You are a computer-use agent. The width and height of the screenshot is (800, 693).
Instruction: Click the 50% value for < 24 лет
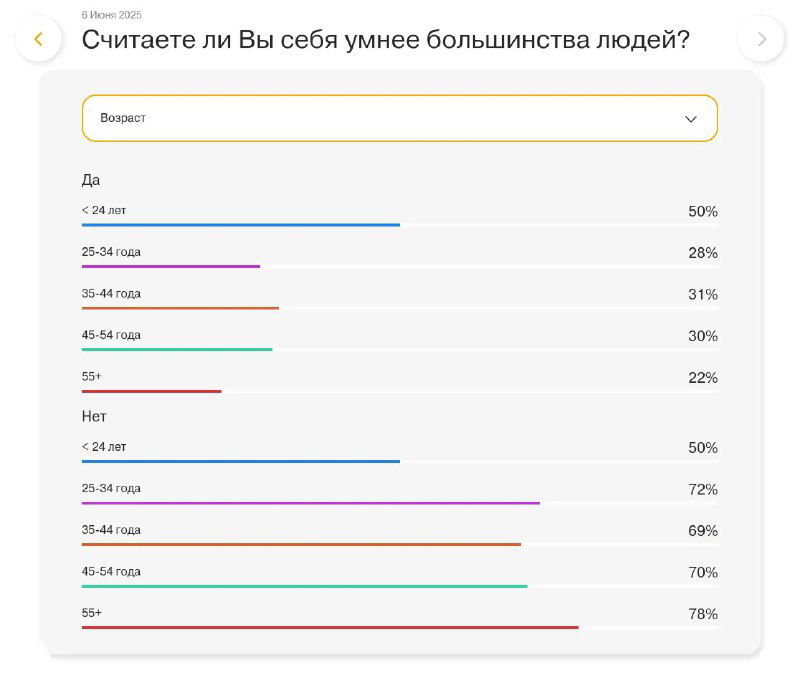click(x=704, y=212)
